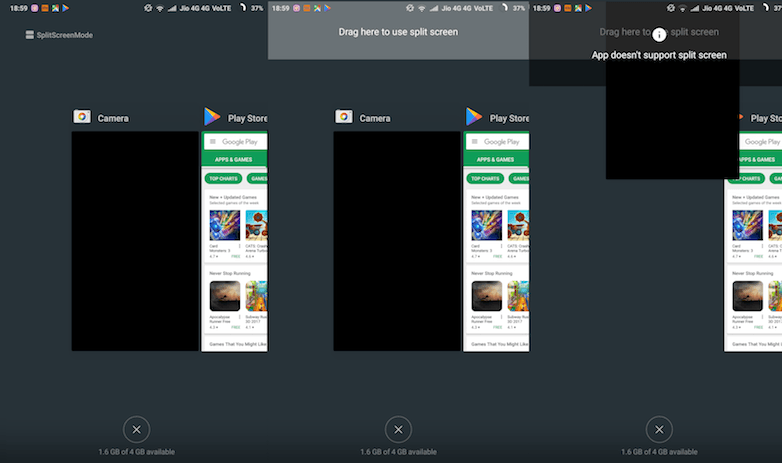Image resolution: width=782 pixels, height=463 pixels.
Task: Open the black Camera preview card in second screenshot
Action: (397, 241)
